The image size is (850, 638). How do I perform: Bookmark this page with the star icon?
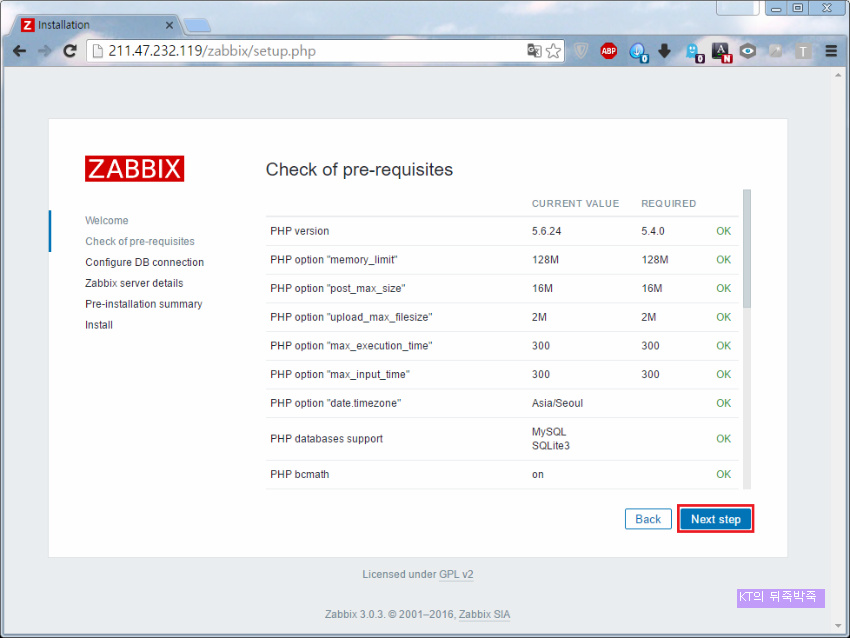(x=553, y=51)
